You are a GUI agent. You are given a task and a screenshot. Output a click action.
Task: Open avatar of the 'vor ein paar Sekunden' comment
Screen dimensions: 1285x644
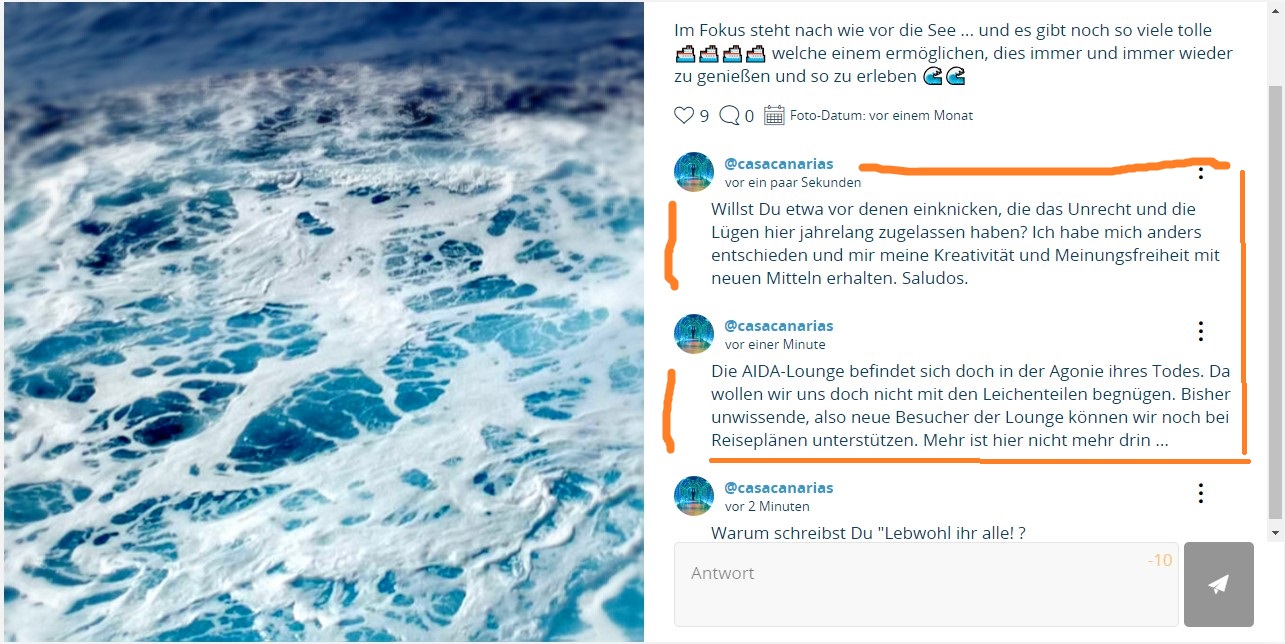coord(694,172)
